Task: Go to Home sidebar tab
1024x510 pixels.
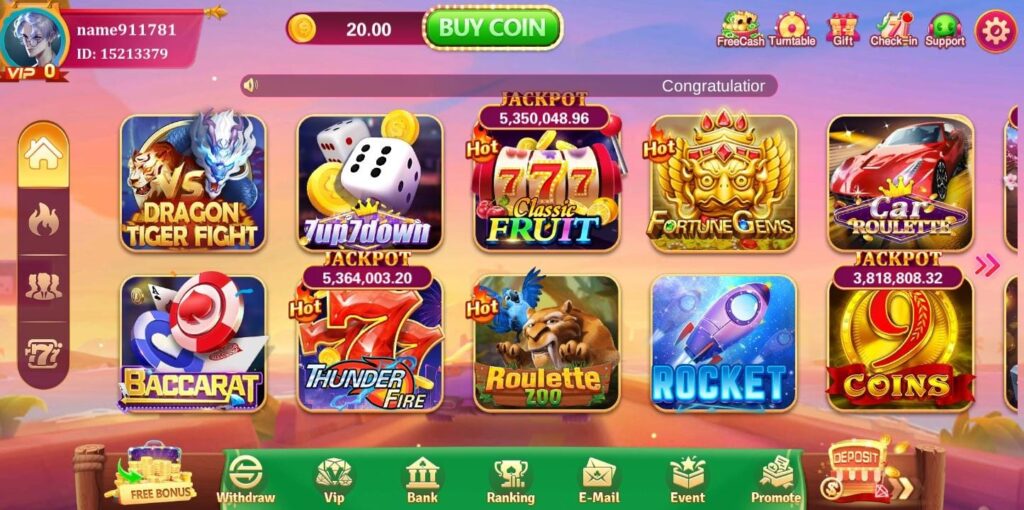Action: [x=43, y=154]
